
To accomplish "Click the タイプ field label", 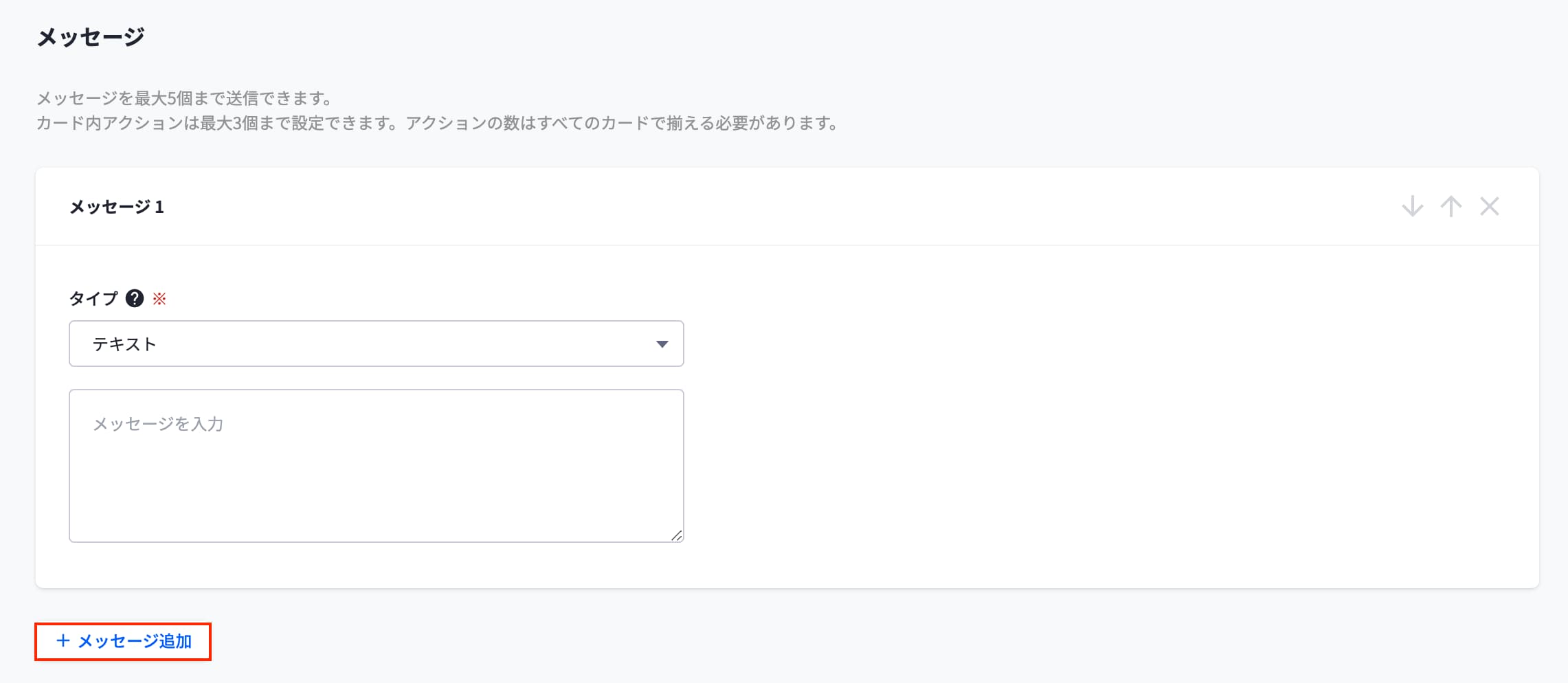I will (93, 299).
